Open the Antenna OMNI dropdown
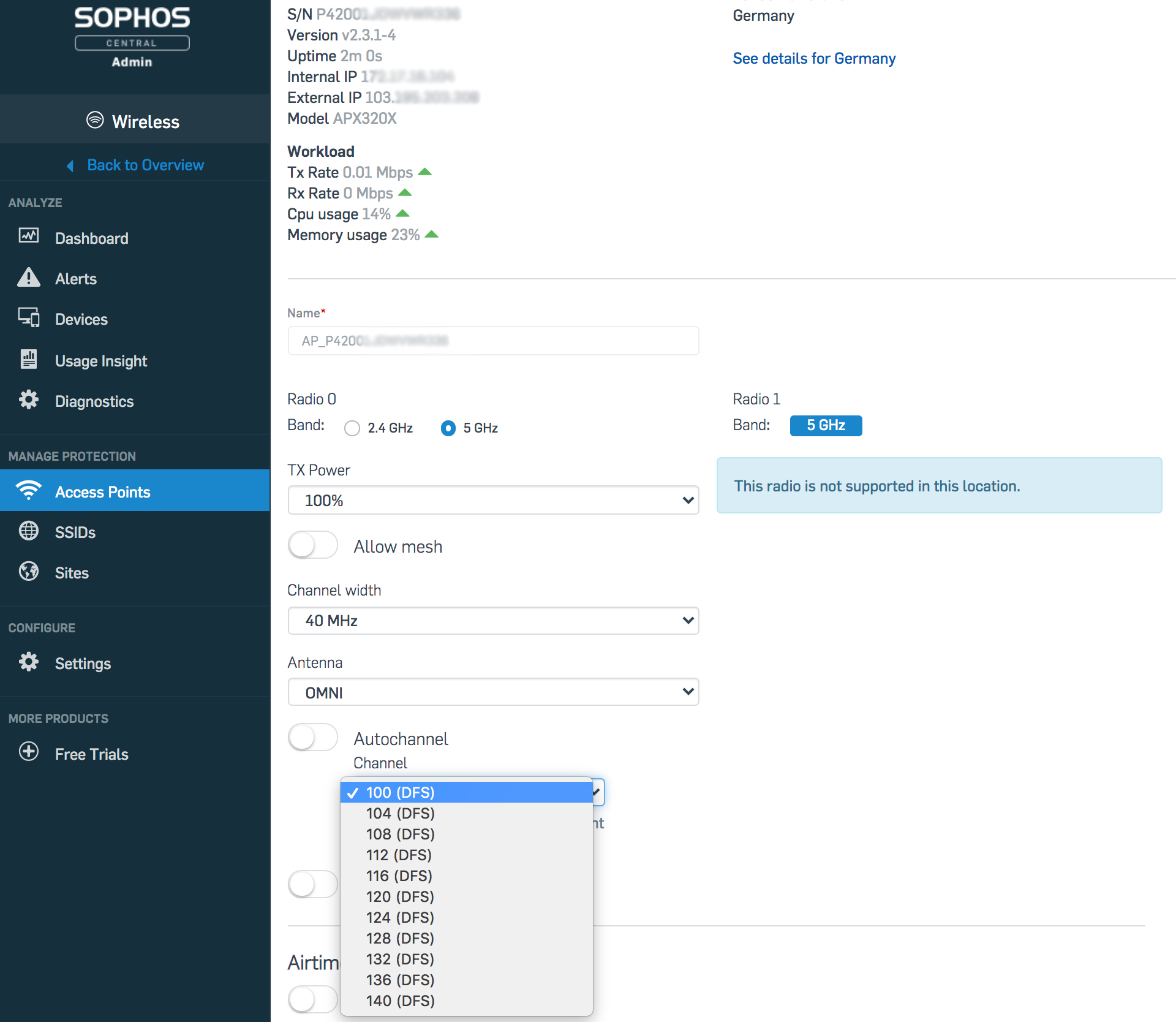 493,692
